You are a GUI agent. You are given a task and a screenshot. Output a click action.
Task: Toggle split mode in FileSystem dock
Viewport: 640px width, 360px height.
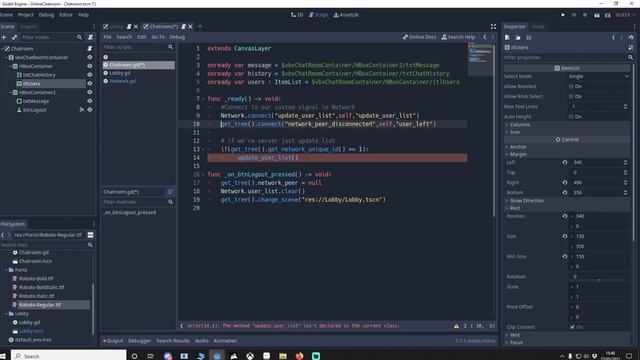90,235
